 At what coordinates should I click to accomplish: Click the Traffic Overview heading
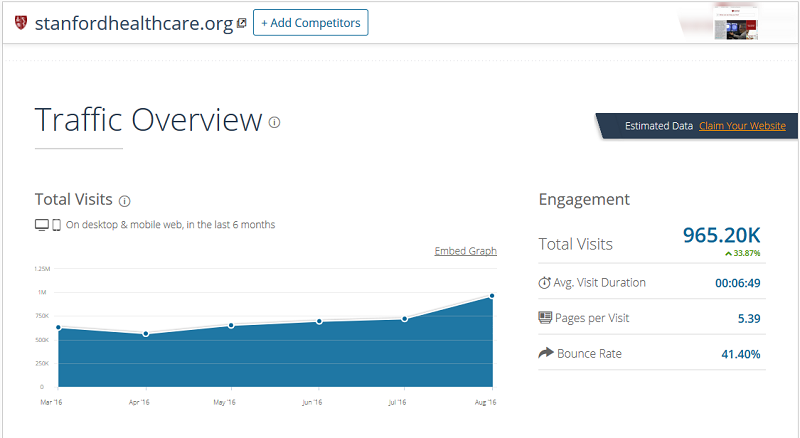[x=148, y=119]
